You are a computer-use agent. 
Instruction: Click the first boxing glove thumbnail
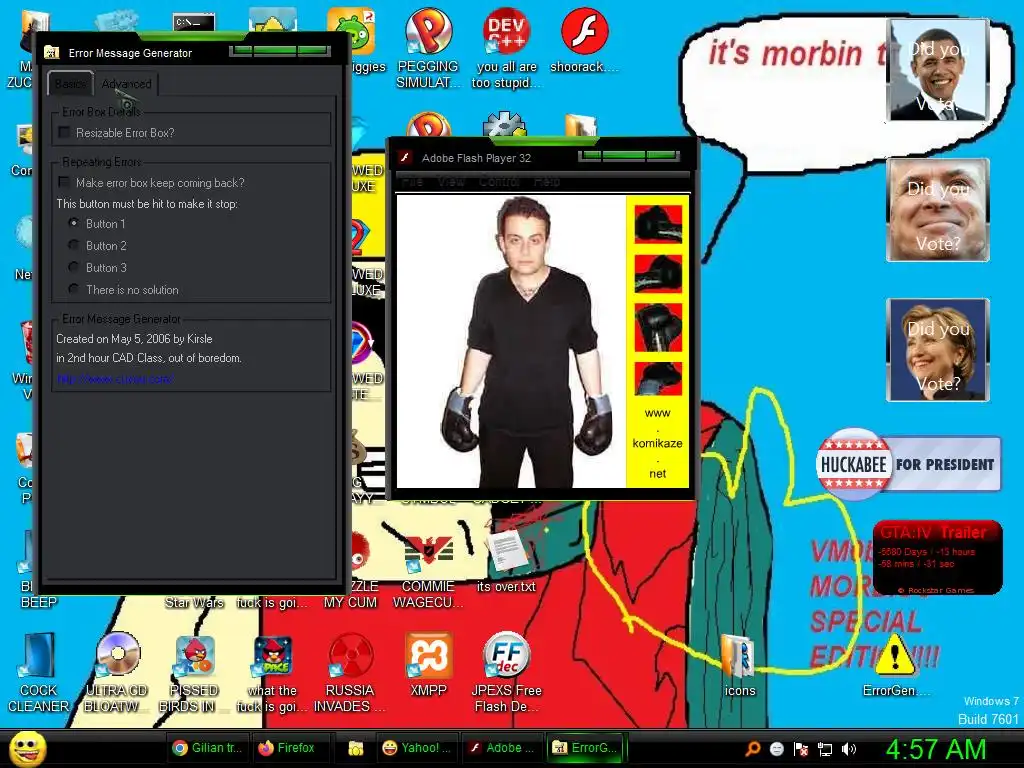pos(658,223)
